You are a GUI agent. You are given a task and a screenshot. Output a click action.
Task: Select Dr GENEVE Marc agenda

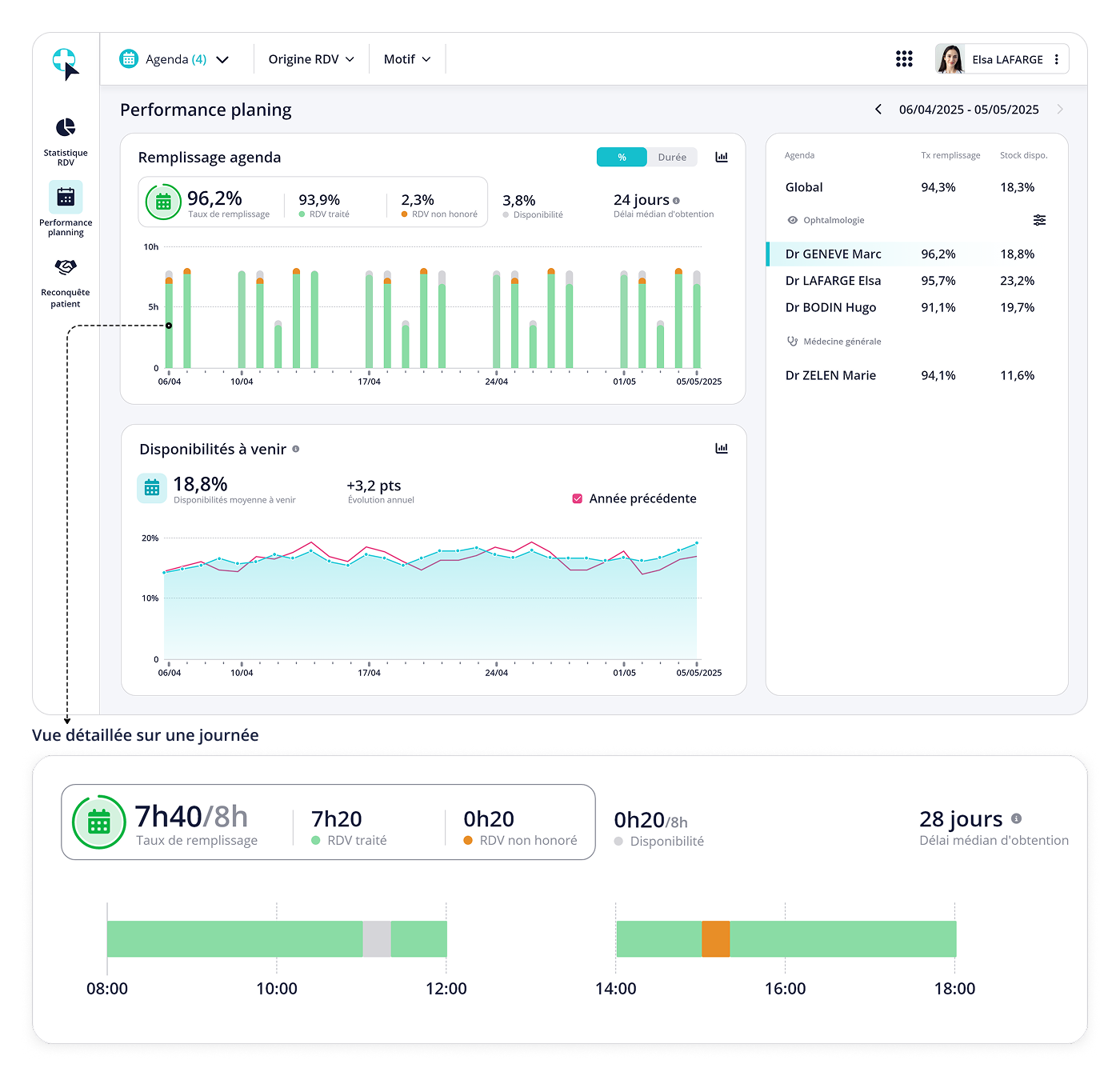(x=917, y=254)
